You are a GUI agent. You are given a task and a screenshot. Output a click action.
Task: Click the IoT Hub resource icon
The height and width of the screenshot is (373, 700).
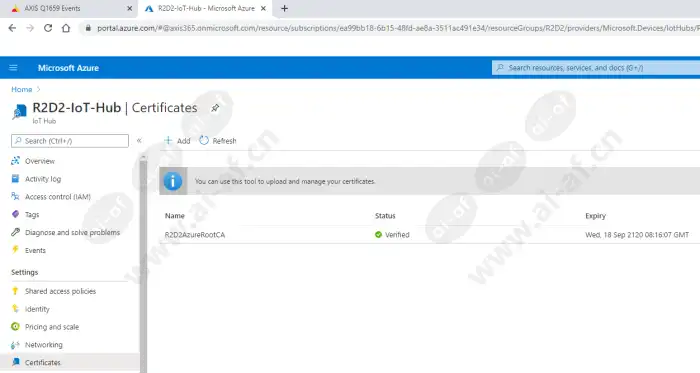19,112
